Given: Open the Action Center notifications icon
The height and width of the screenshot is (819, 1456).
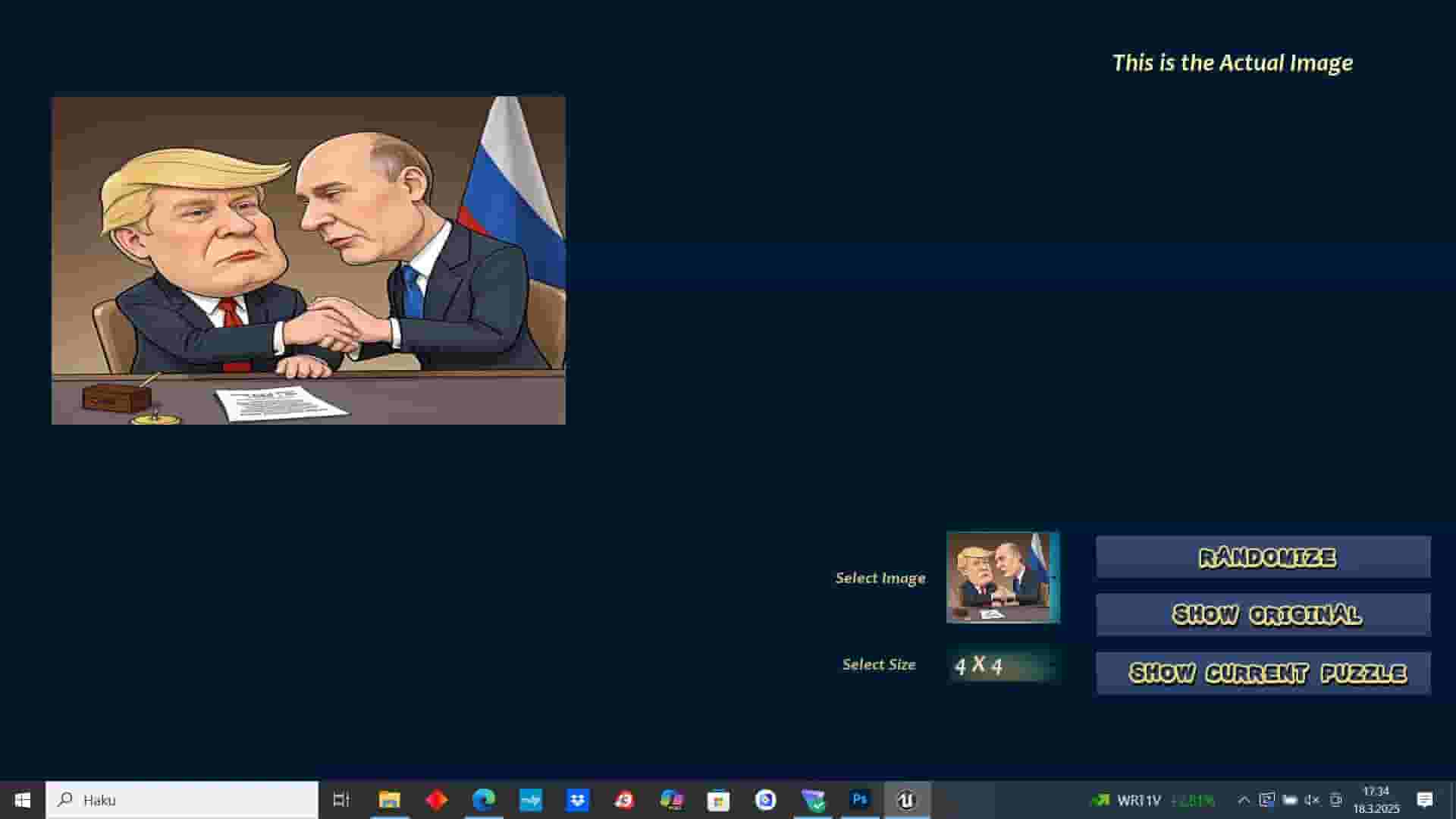Looking at the screenshot, I should pos(1424,800).
